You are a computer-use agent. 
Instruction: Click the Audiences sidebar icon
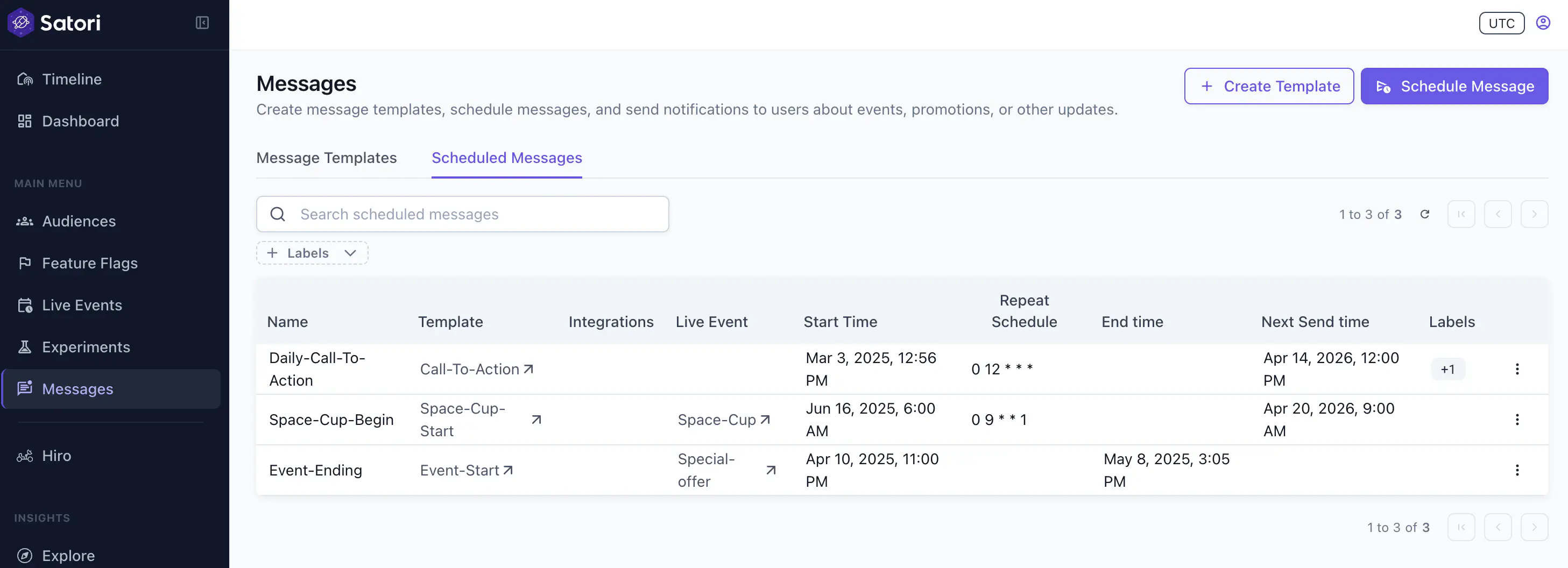coord(24,221)
